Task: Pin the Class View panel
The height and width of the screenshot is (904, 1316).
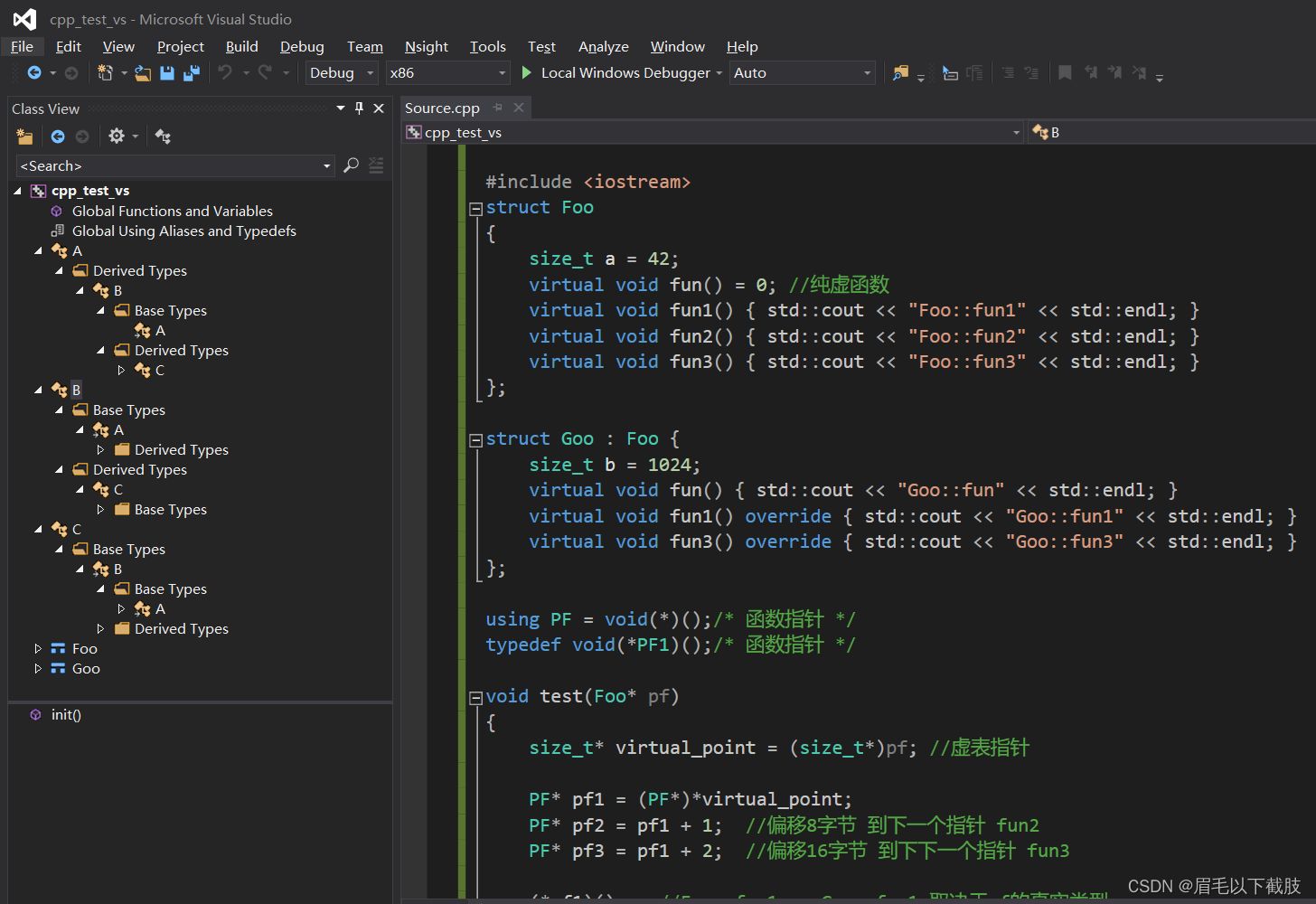Action: 360,108
